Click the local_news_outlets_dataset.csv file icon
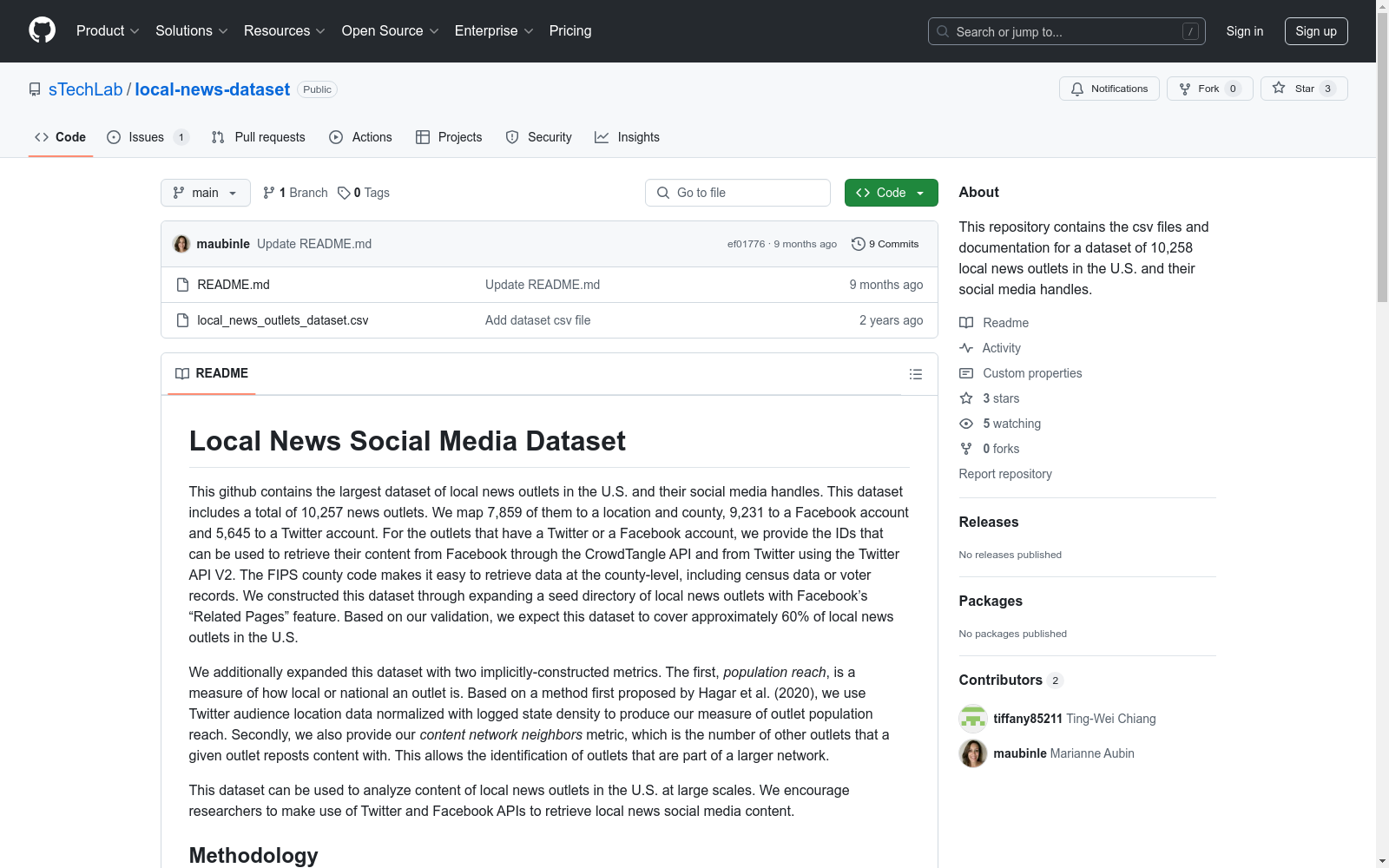 [182, 320]
